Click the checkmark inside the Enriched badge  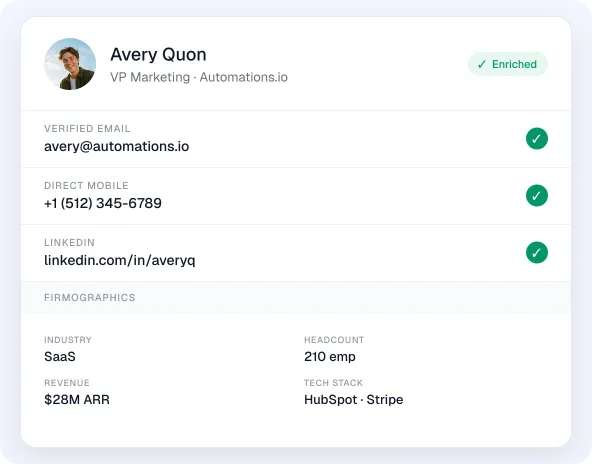(482, 64)
